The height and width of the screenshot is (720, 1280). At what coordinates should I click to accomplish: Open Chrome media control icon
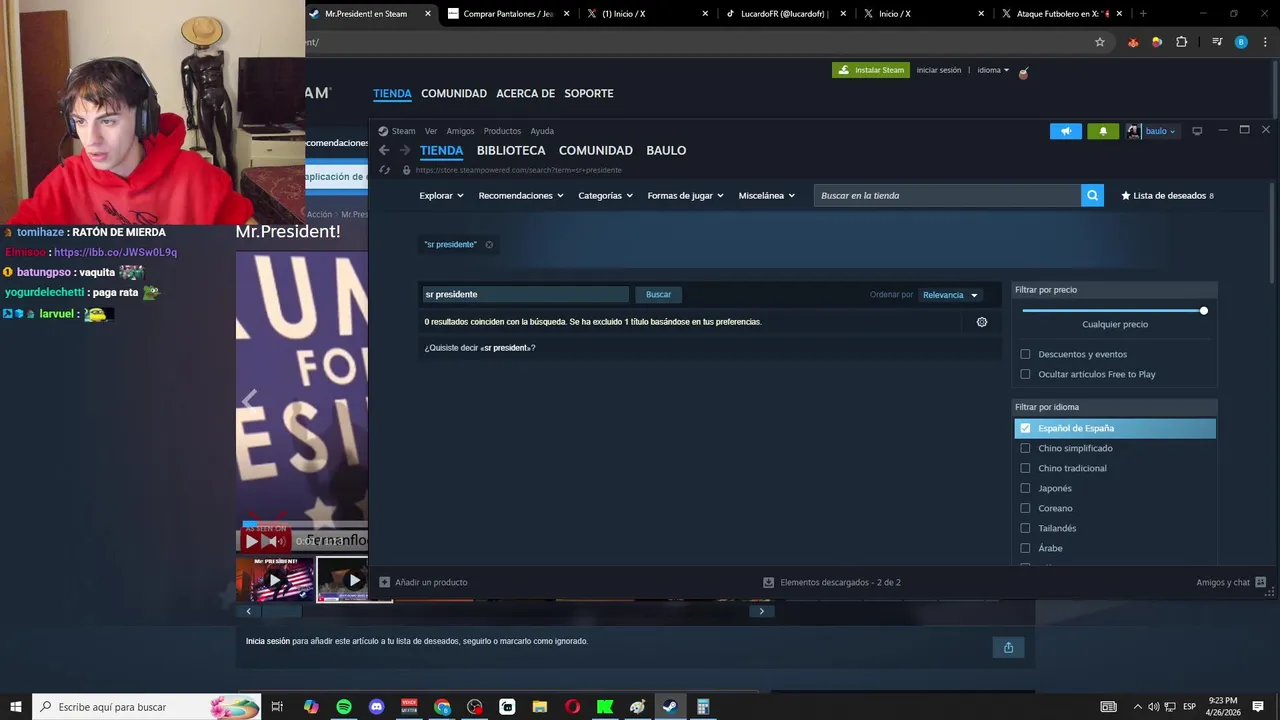click(x=1217, y=42)
